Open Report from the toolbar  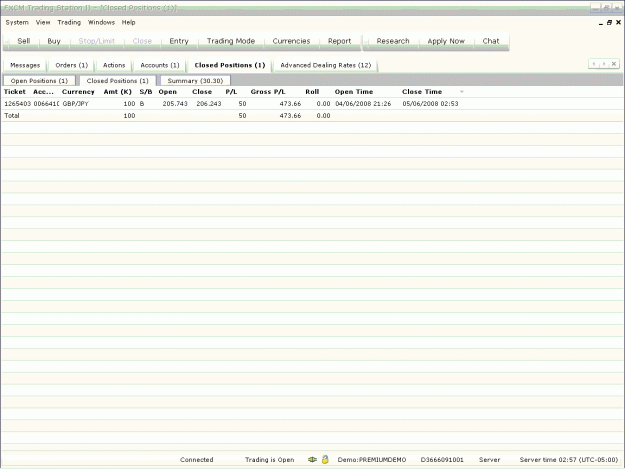340,41
